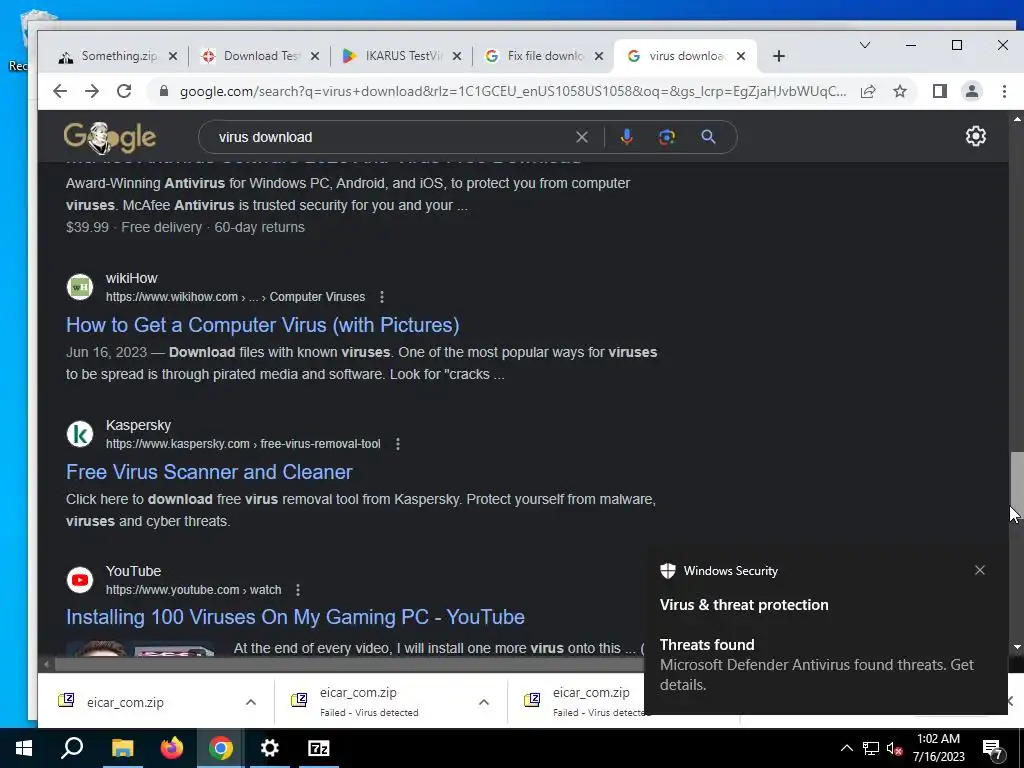This screenshot has width=1024, height=768.
Task: Open more options for YouTube result
Action: pyautogui.click(x=298, y=590)
